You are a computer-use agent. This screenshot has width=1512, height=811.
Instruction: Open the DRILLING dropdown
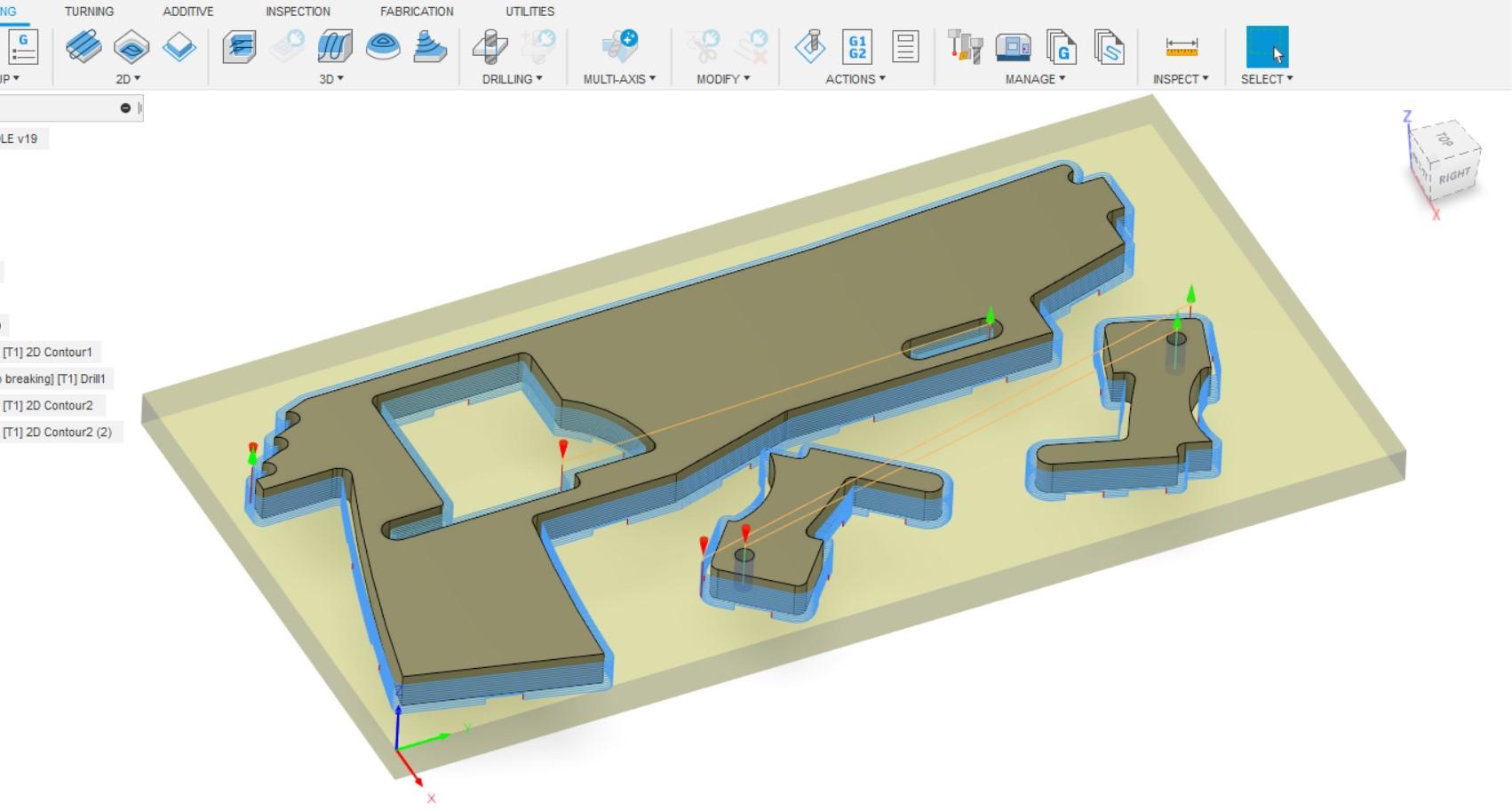click(x=512, y=79)
